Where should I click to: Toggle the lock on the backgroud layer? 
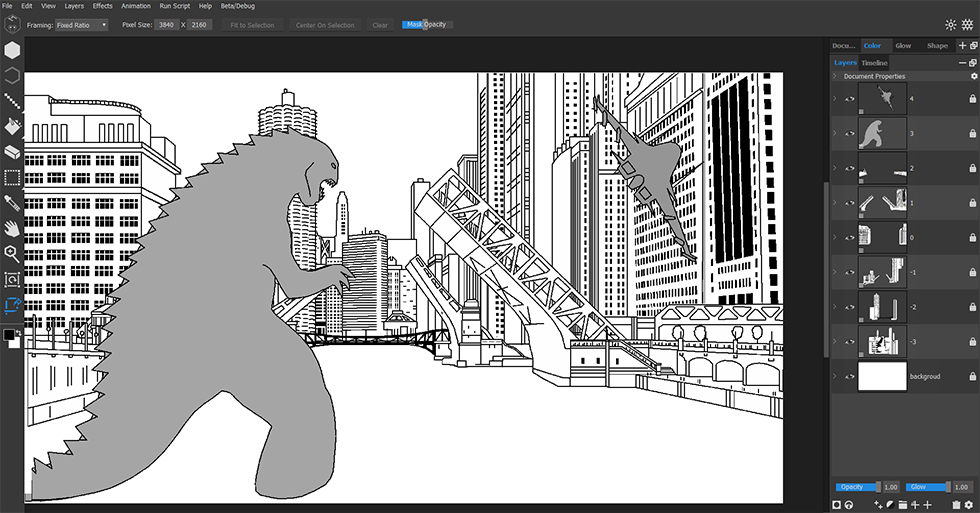pyautogui.click(x=972, y=376)
